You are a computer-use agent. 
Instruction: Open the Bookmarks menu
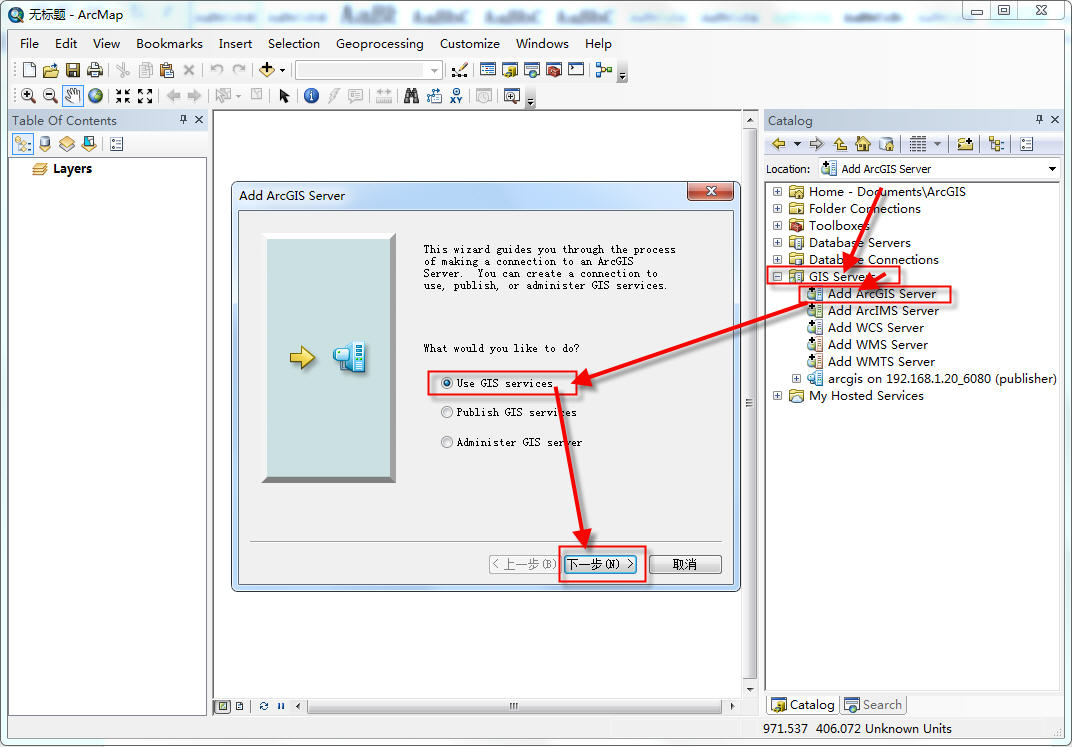170,44
